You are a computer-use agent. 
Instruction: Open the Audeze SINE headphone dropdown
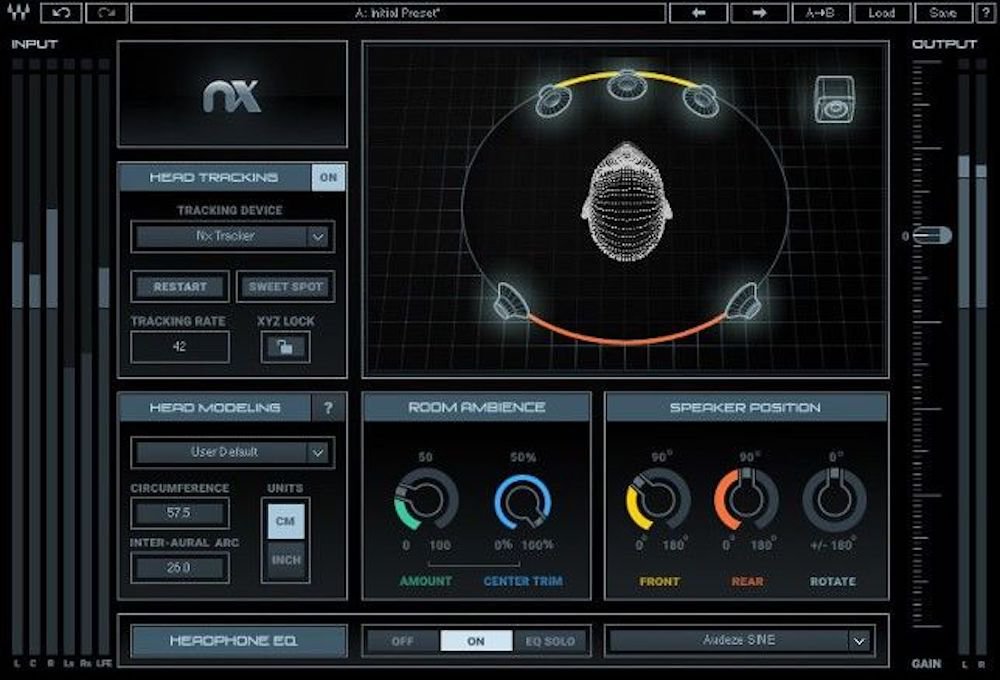coord(740,641)
